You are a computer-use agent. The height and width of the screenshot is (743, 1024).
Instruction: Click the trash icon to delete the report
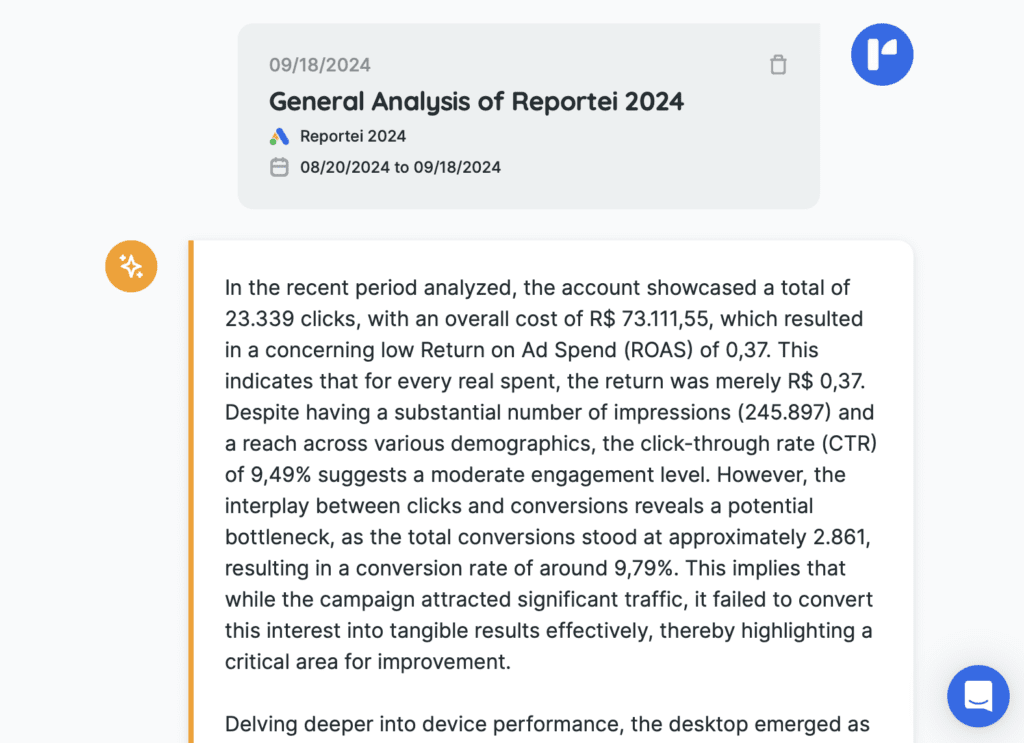coord(778,64)
